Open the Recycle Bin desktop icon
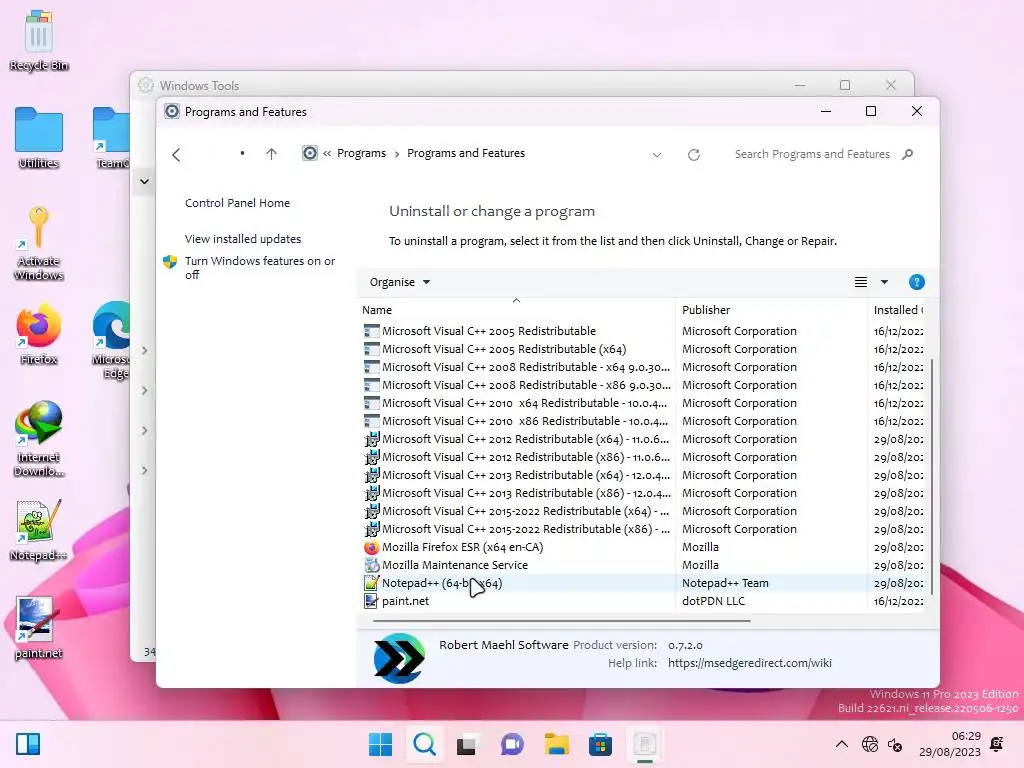The width and height of the screenshot is (1024, 768). (39, 40)
